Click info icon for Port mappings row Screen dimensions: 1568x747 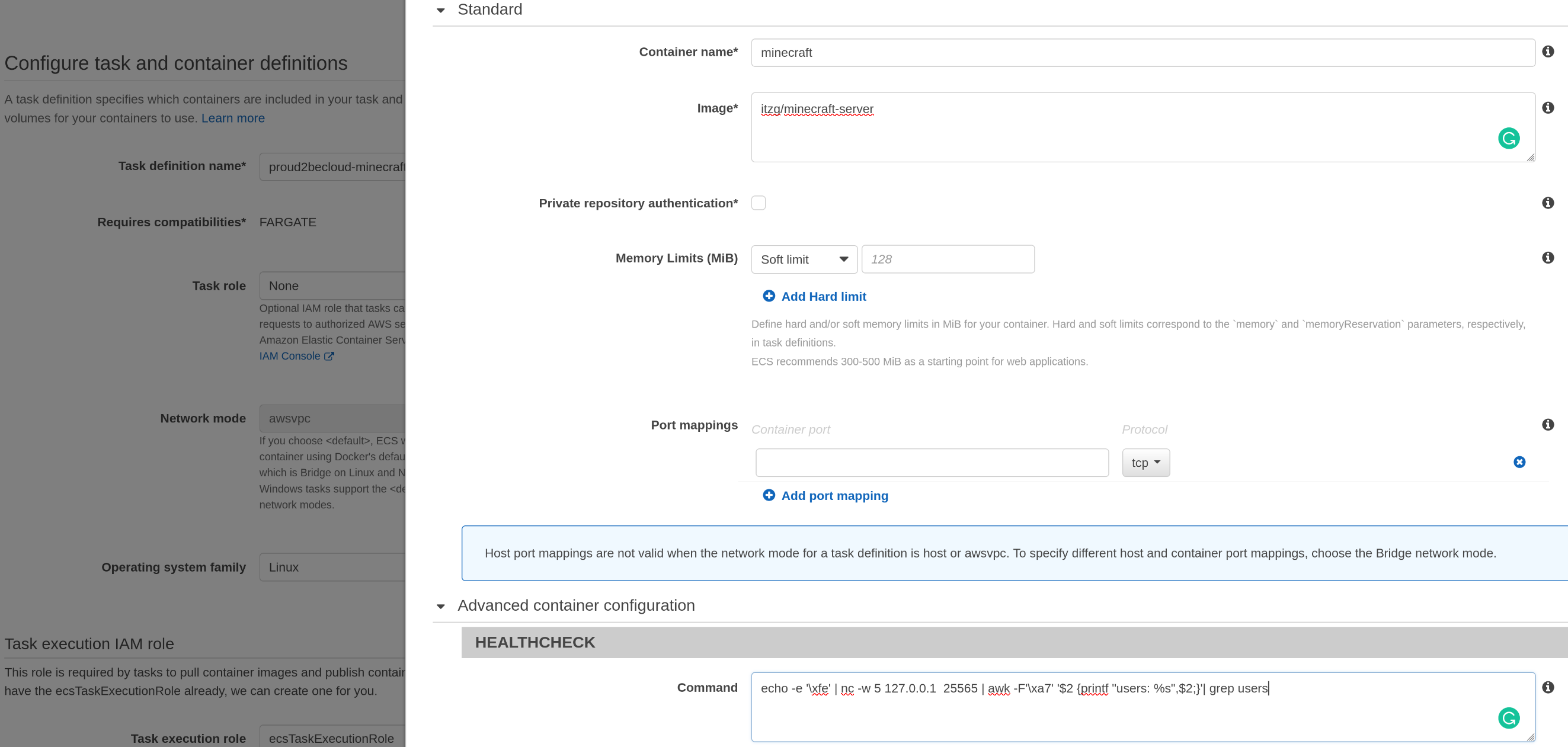coord(1548,425)
